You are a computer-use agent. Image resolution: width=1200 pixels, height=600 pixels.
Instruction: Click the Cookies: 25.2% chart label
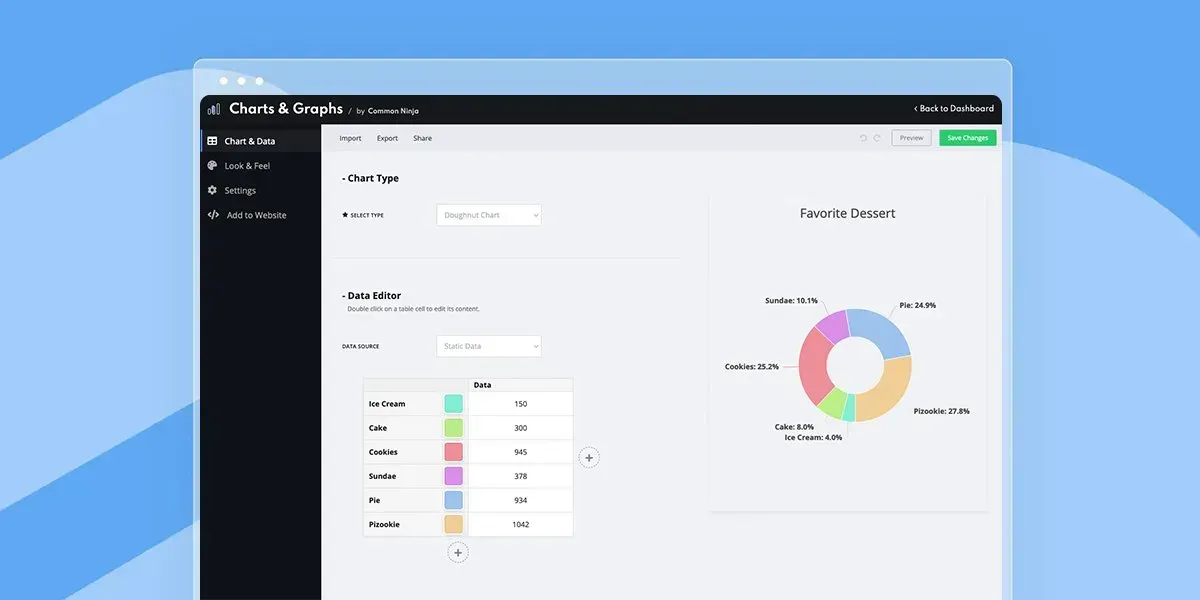pyautogui.click(x=752, y=367)
